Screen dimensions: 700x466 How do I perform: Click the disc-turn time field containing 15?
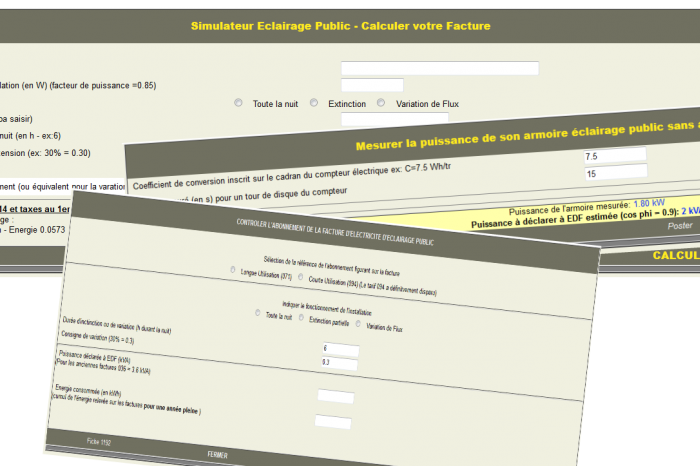pos(616,172)
